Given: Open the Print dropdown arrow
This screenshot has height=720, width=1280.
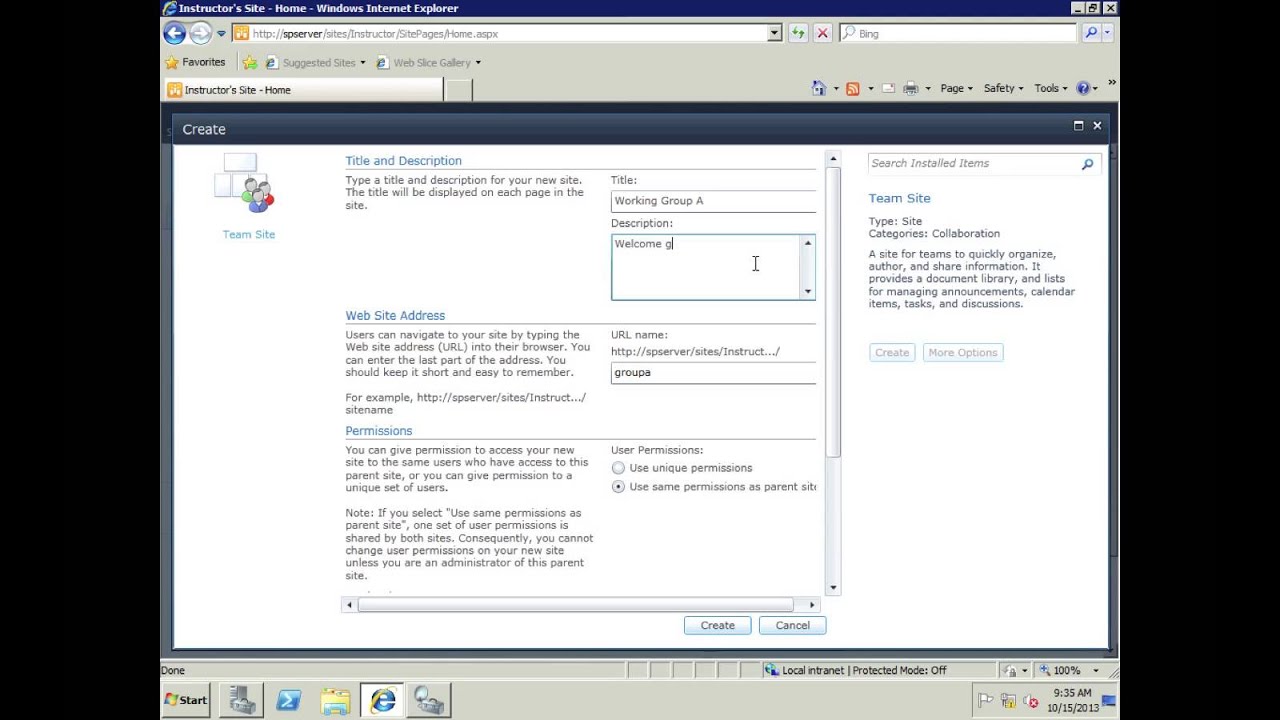Looking at the screenshot, I should tap(928, 89).
